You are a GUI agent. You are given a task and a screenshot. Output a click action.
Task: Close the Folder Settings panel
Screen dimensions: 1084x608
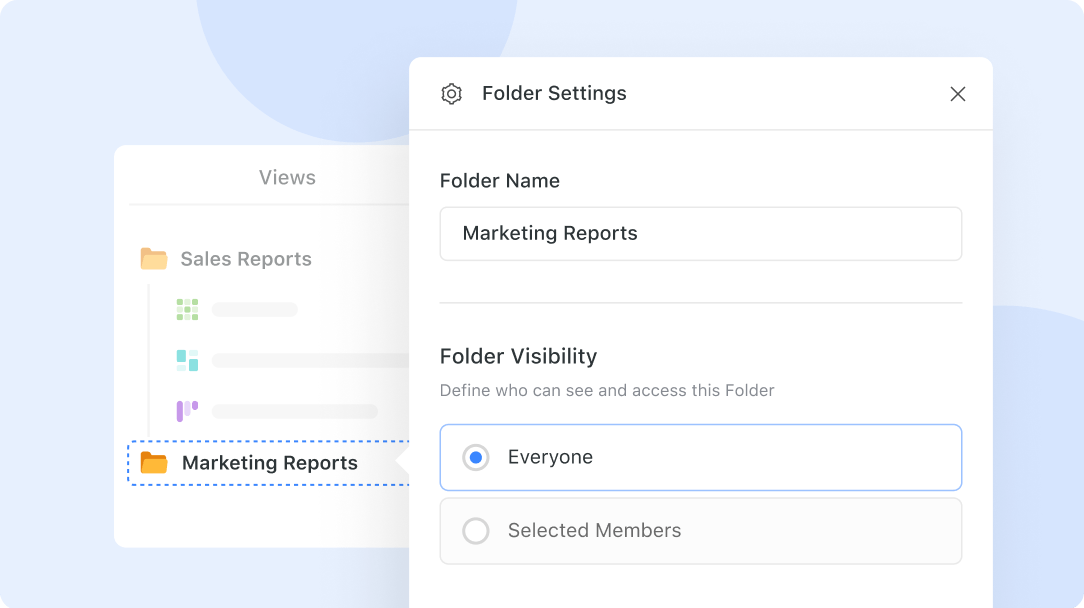(957, 94)
